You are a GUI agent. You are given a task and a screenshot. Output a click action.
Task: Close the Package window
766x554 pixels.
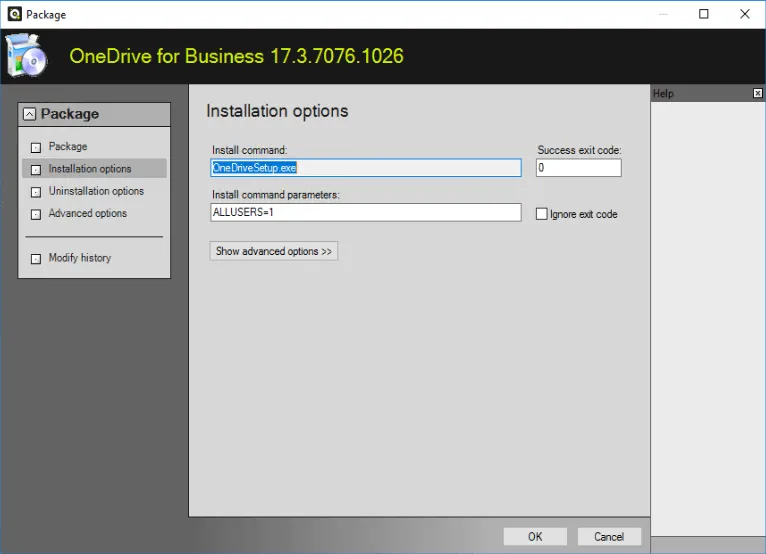(x=745, y=14)
